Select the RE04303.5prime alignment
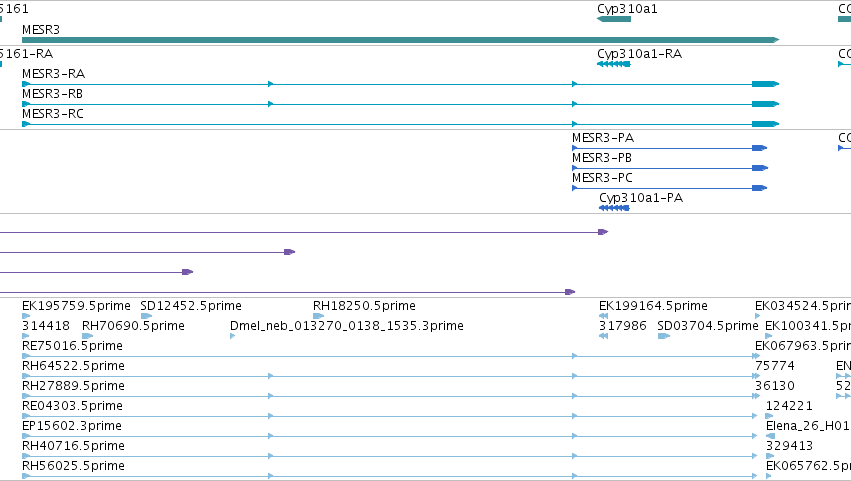The image size is (851, 481). click(x=390, y=416)
